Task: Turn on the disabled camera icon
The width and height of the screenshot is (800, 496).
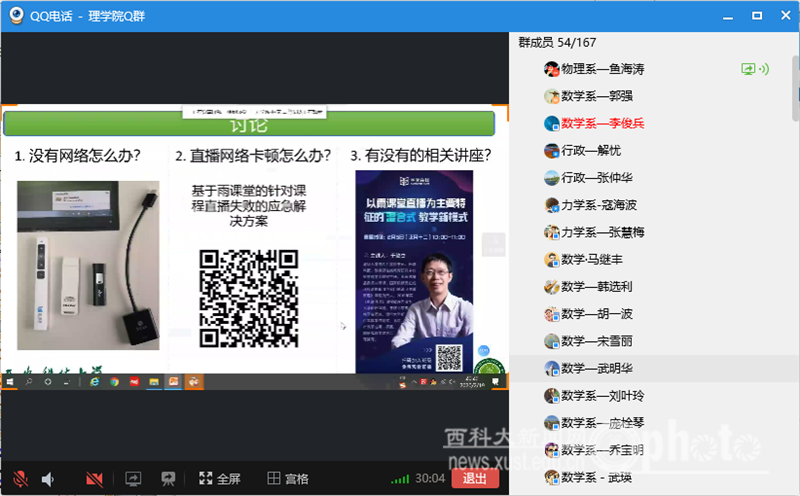Action: tap(94, 479)
